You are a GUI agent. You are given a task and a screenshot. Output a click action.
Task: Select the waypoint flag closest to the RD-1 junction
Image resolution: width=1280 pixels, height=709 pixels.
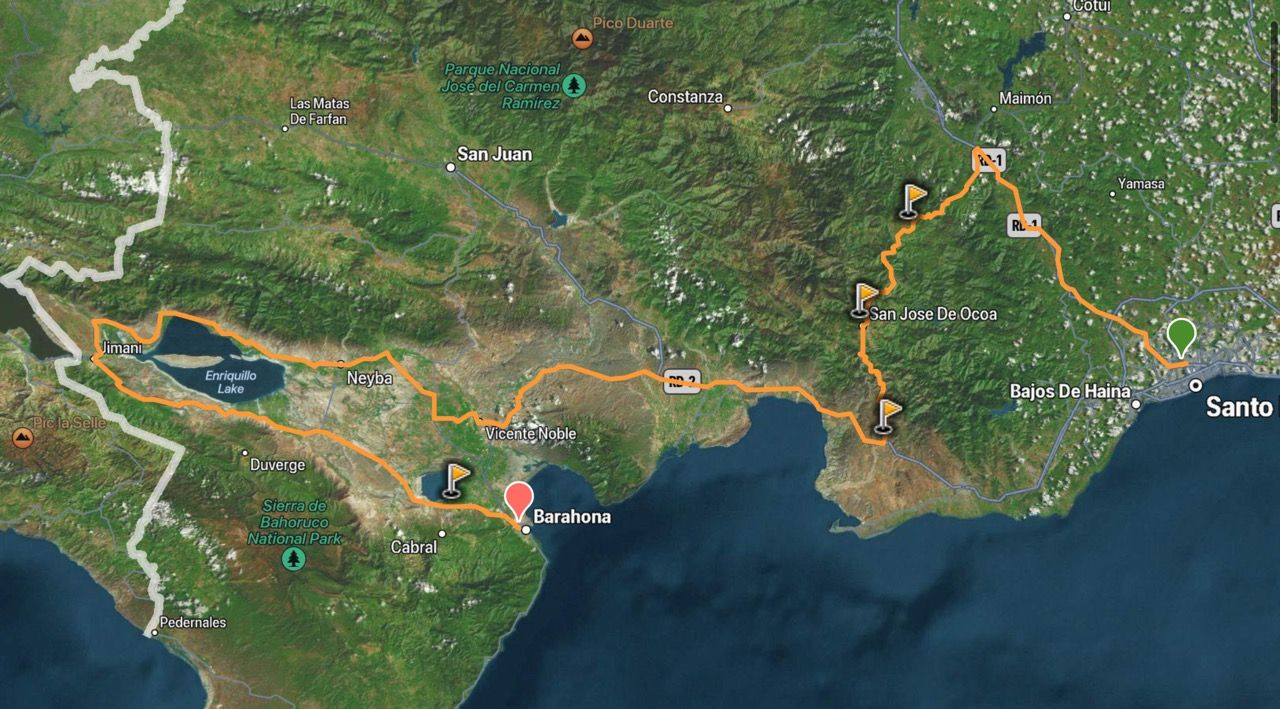tap(912, 200)
